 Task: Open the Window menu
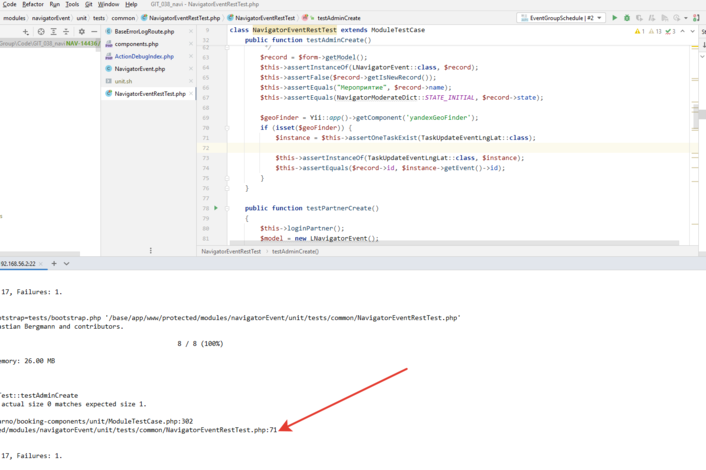pyautogui.click(x=109, y=4)
